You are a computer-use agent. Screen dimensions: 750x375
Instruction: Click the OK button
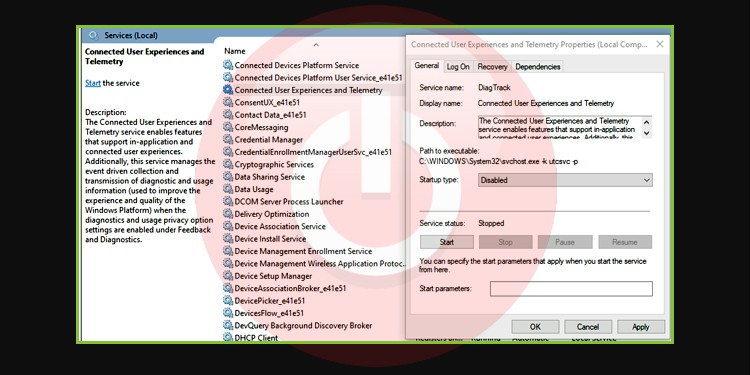tap(535, 327)
